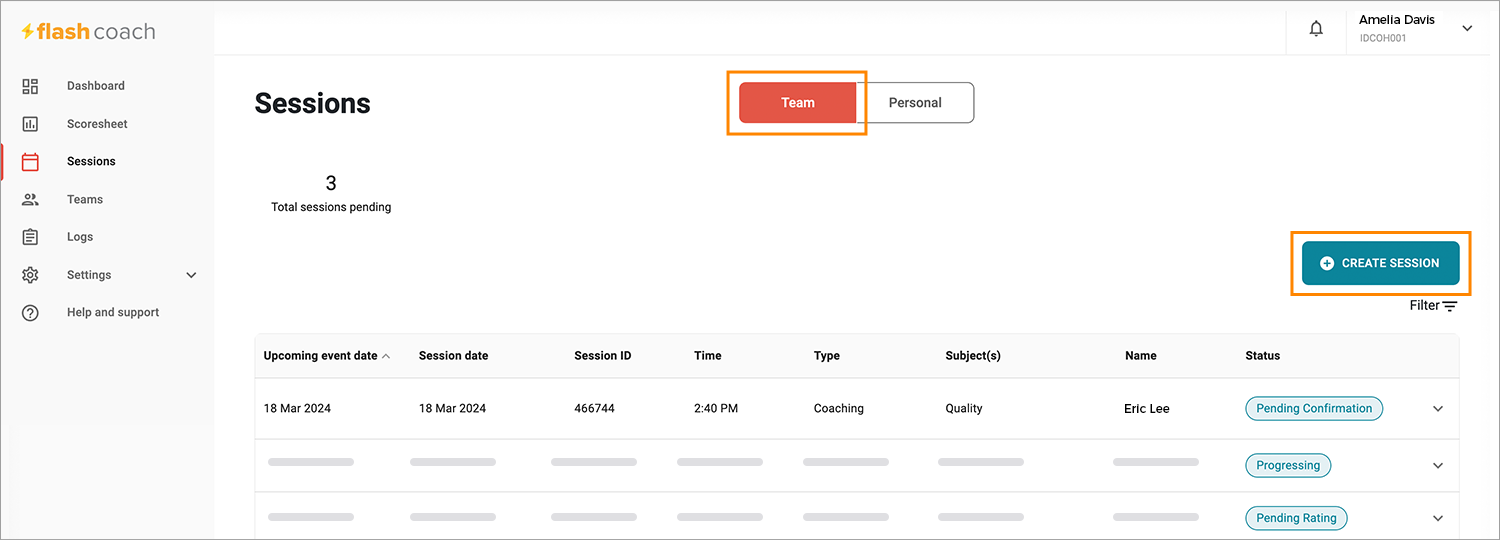Screen dimensions: 1500x540
Task: Click the Help and support question icon
Action: tap(30, 313)
